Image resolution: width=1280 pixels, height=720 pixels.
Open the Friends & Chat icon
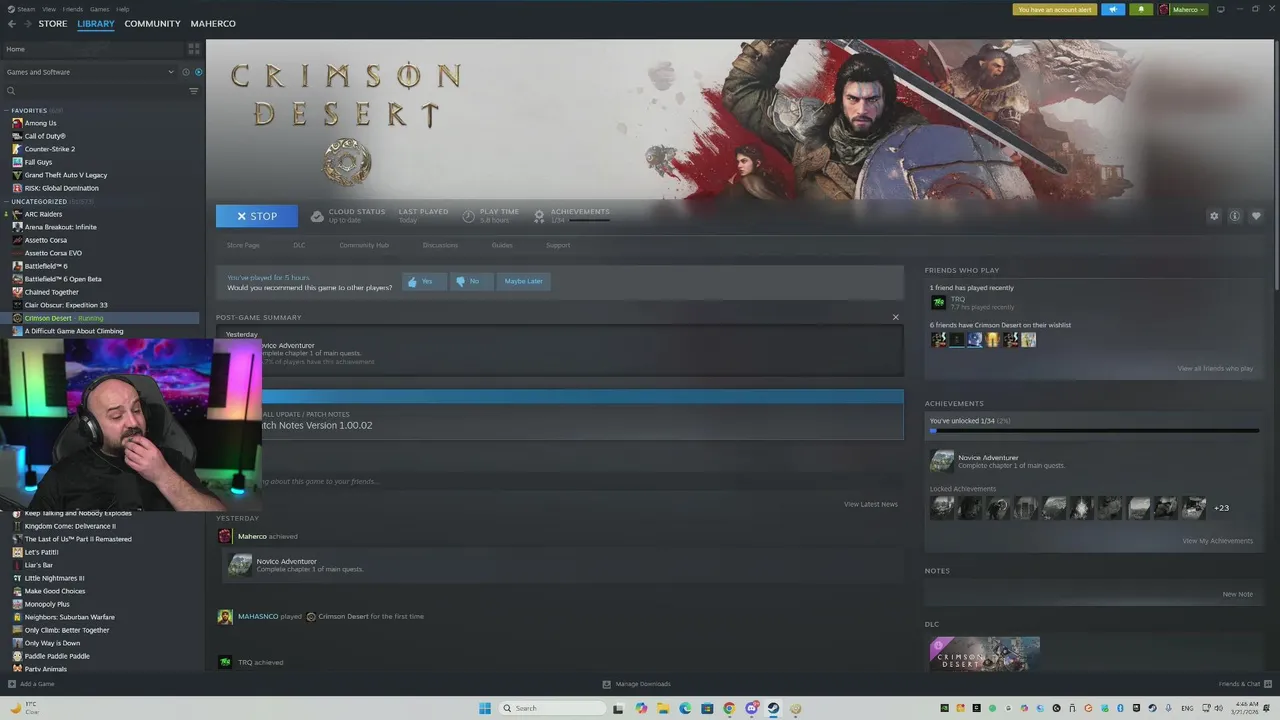(1268, 684)
